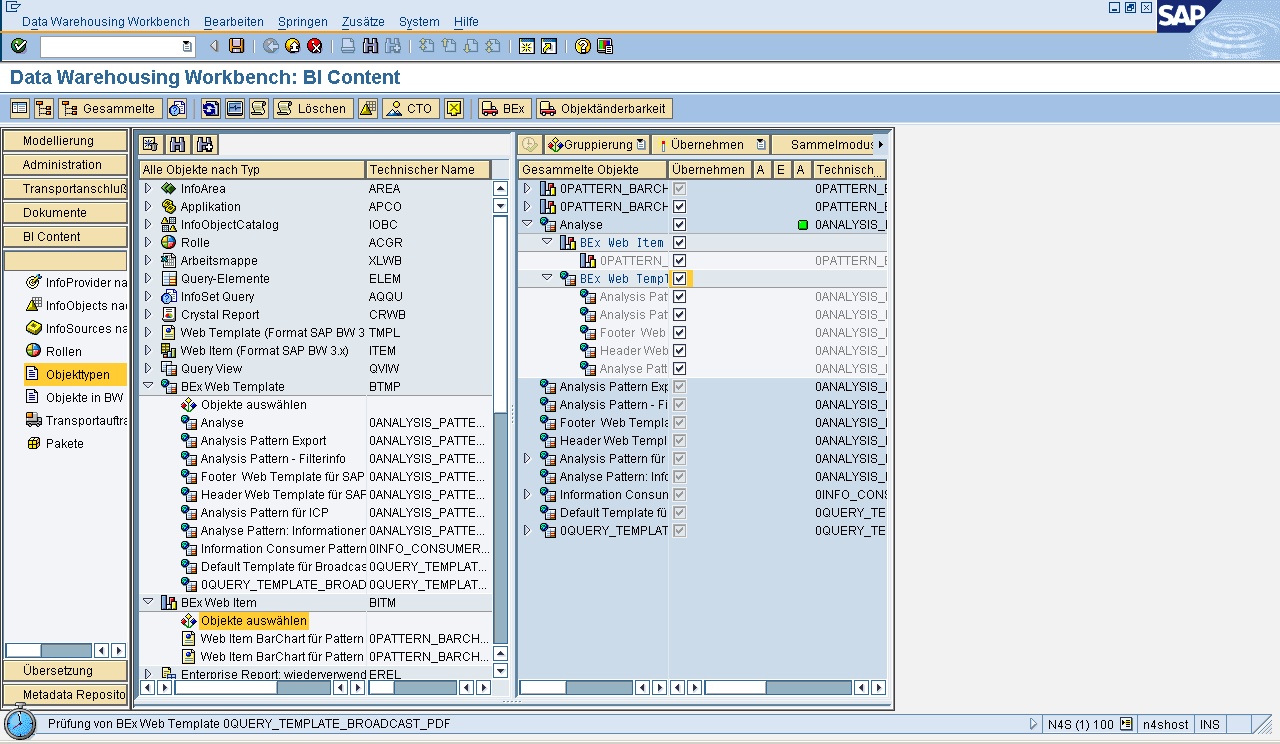Toggle the checkbox in the BEx Web Item row

[680, 243]
